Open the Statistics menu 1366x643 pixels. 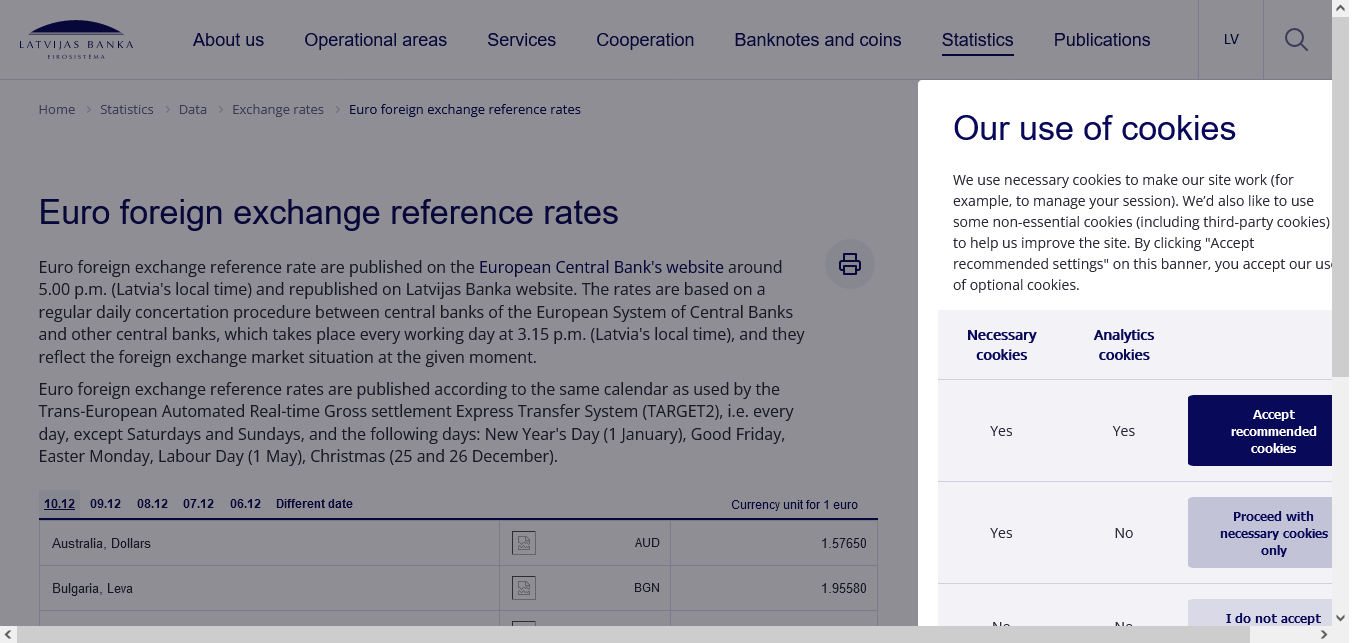(977, 40)
